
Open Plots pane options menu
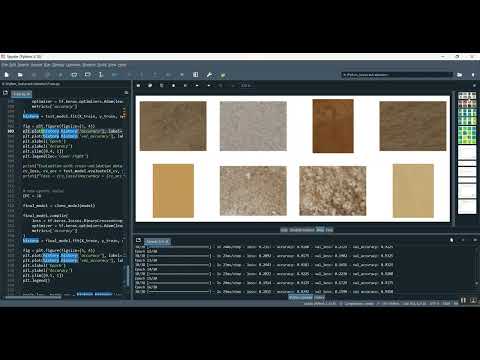475,86
